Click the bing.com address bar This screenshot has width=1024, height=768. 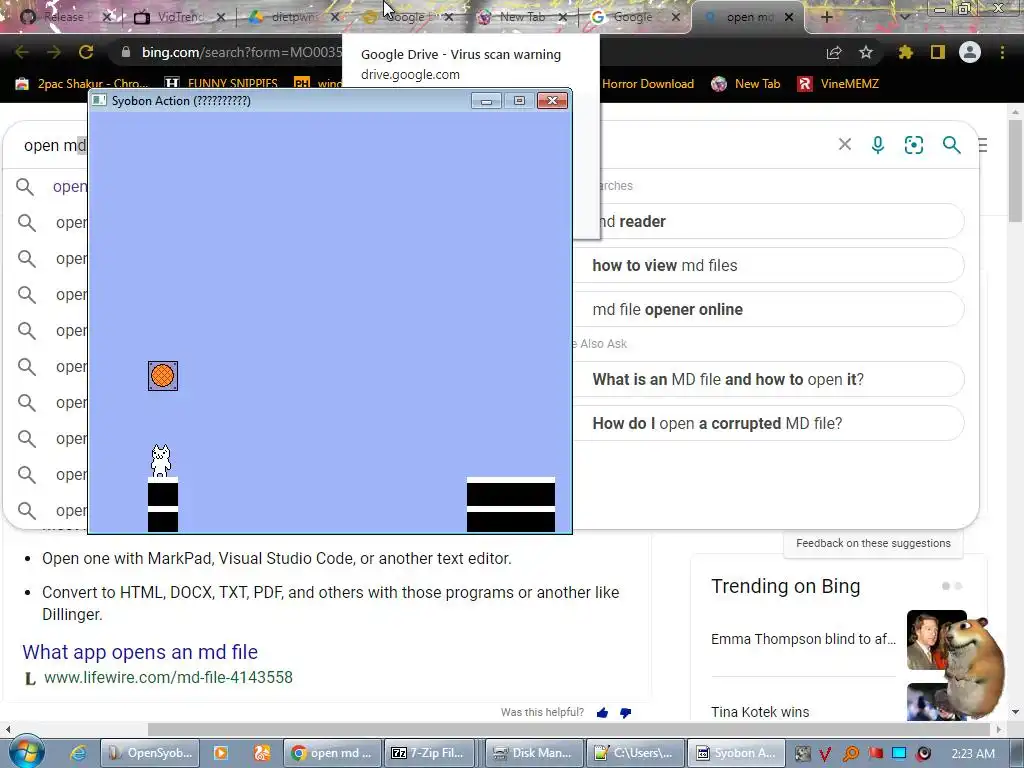[x=242, y=52]
